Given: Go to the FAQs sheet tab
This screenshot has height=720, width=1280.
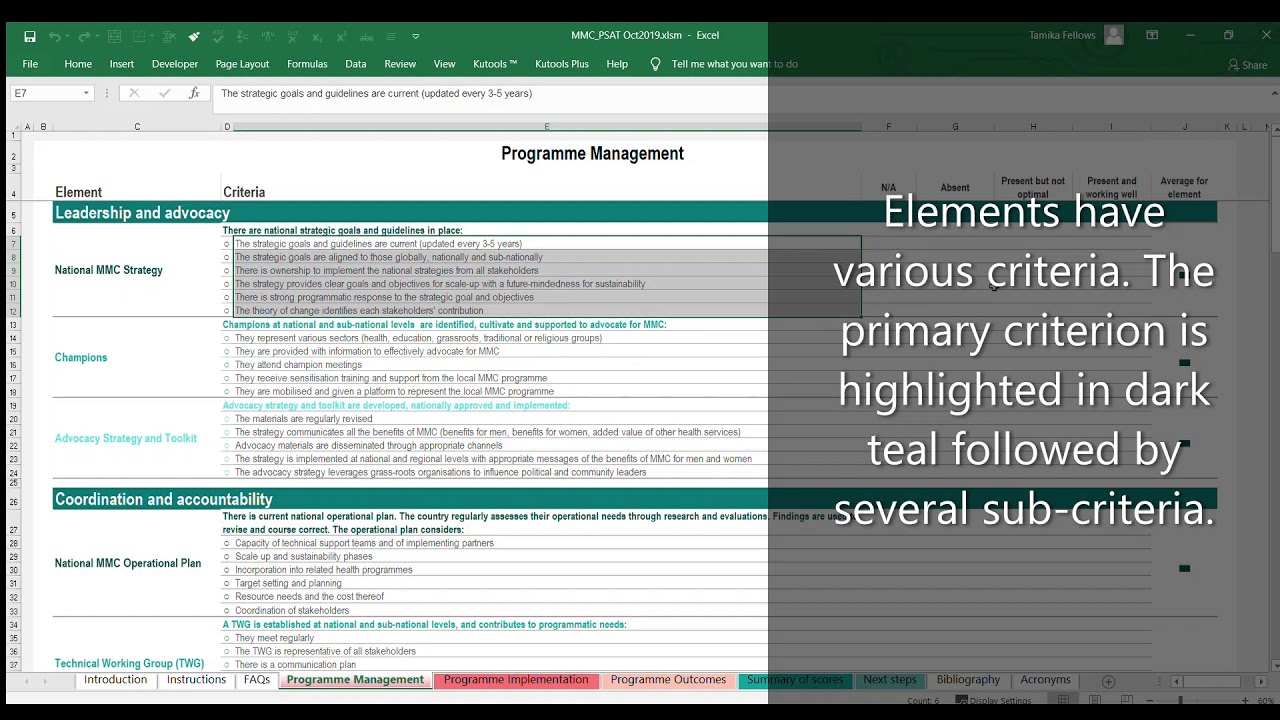Looking at the screenshot, I should (x=257, y=680).
